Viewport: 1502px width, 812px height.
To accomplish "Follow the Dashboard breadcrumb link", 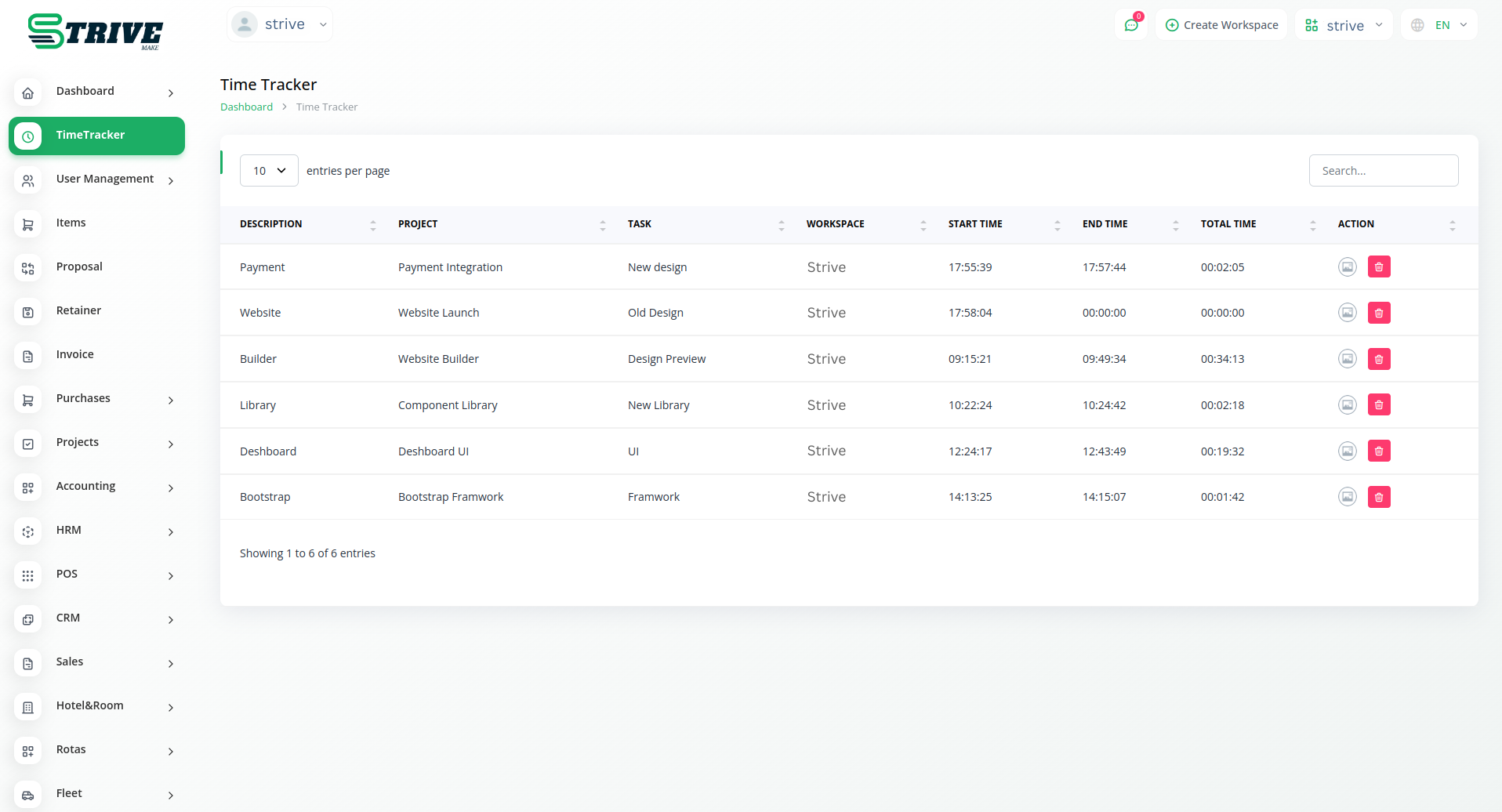I will (246, 107).
